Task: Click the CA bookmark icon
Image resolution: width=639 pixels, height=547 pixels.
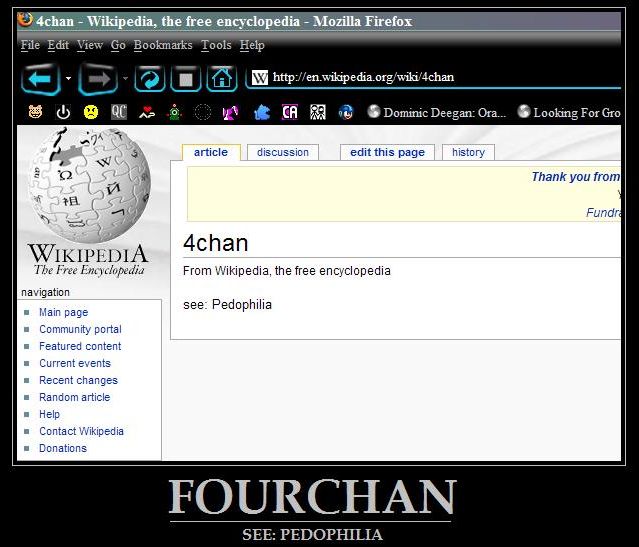Action: pyautogui.click(x=290, y=112)
